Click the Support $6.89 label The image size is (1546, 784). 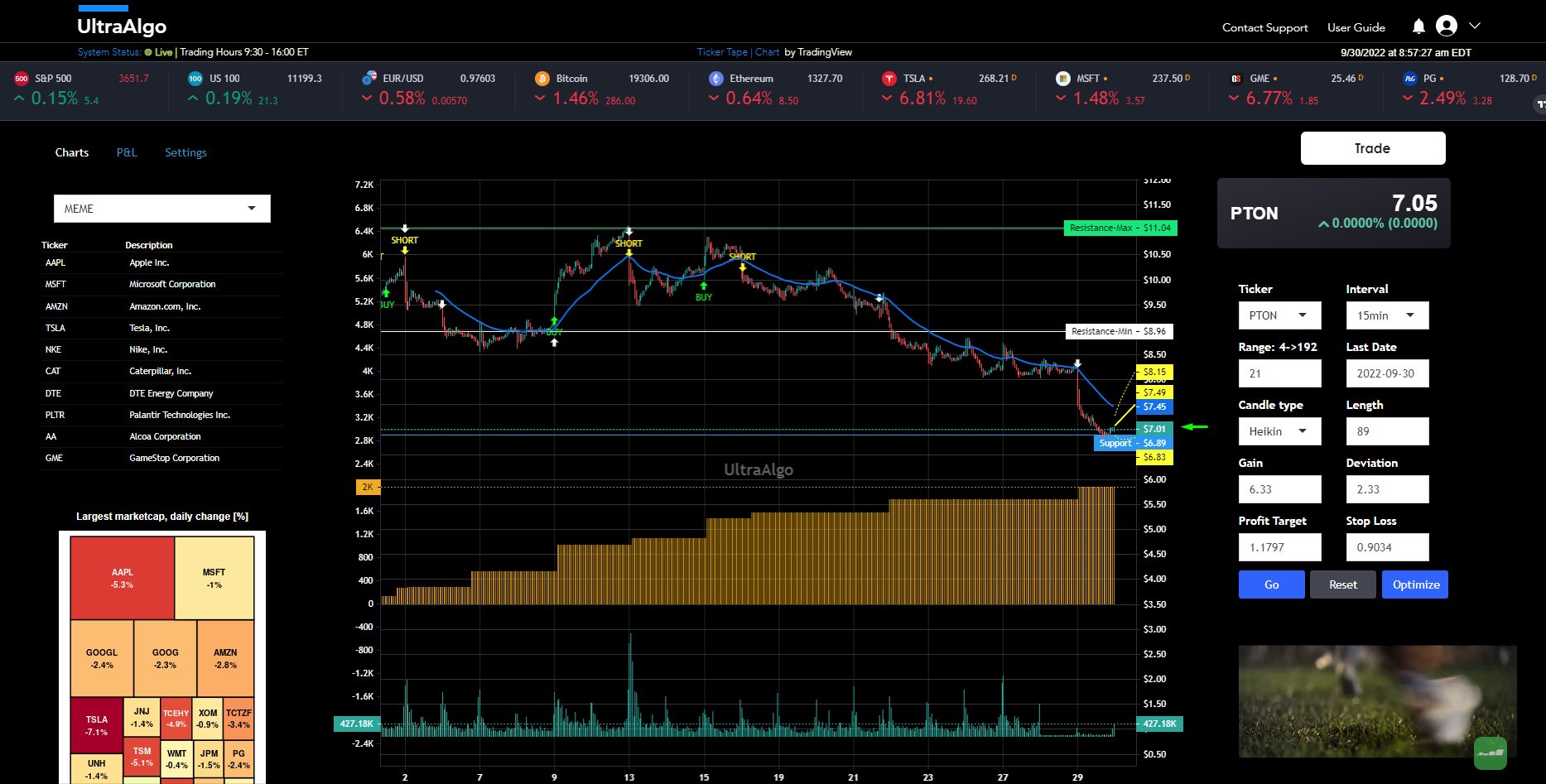point(1134,443)
